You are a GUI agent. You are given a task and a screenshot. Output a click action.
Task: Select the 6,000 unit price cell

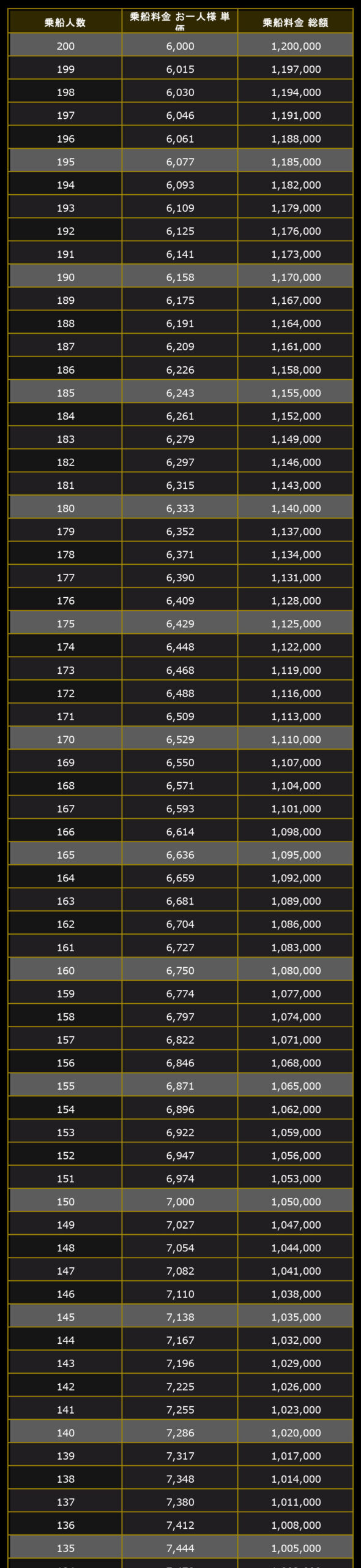180,46
